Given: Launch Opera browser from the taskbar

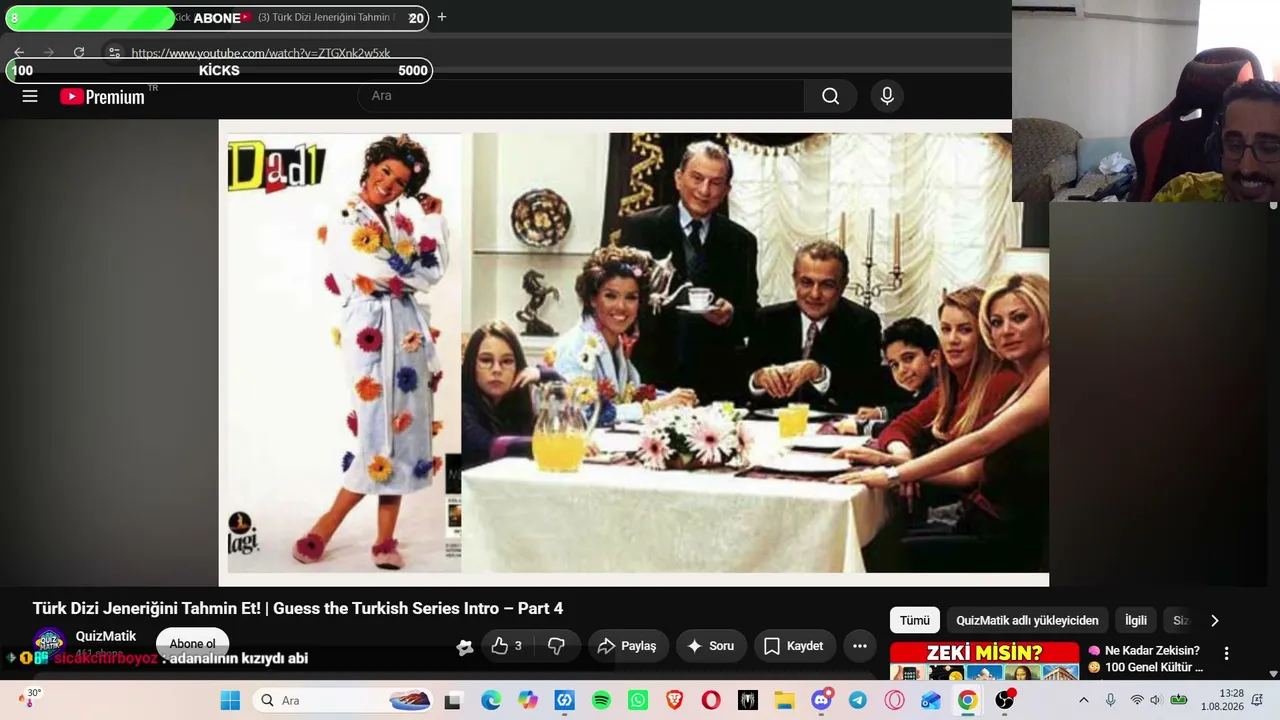Looking at the screenshot, I should pyautogui.click(x=711, y=700).
